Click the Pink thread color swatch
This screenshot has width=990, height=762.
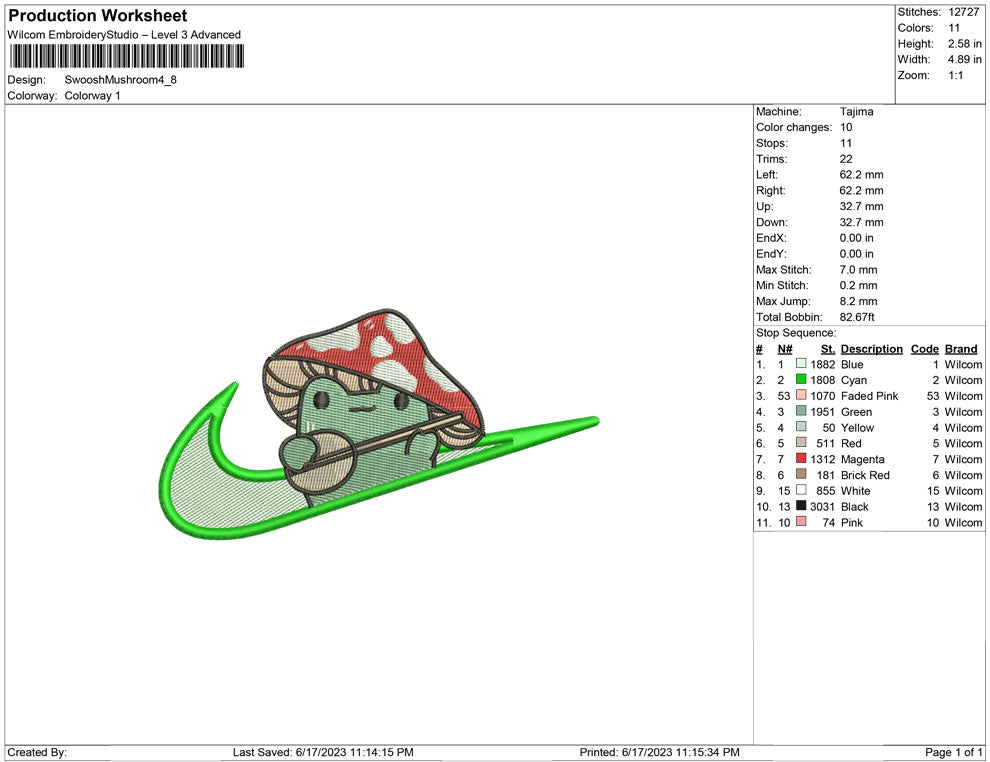tap(801, 521)
